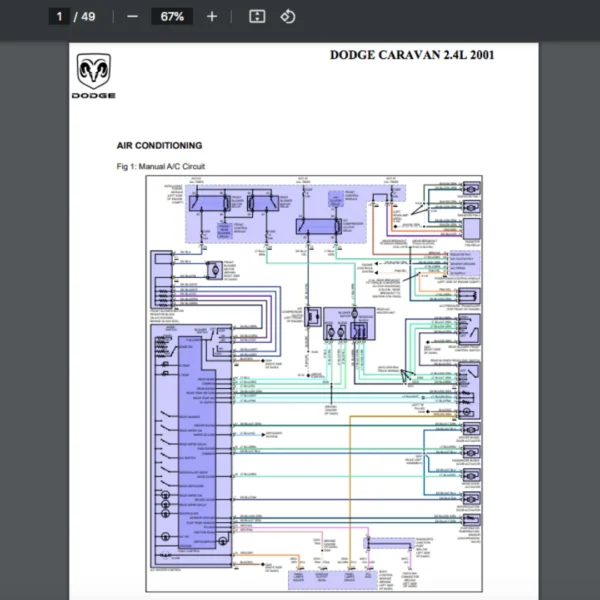600x600 pixels.
Task: Click the zoom out minus icon
Action: pyautogui.click(x=133, y=16)
